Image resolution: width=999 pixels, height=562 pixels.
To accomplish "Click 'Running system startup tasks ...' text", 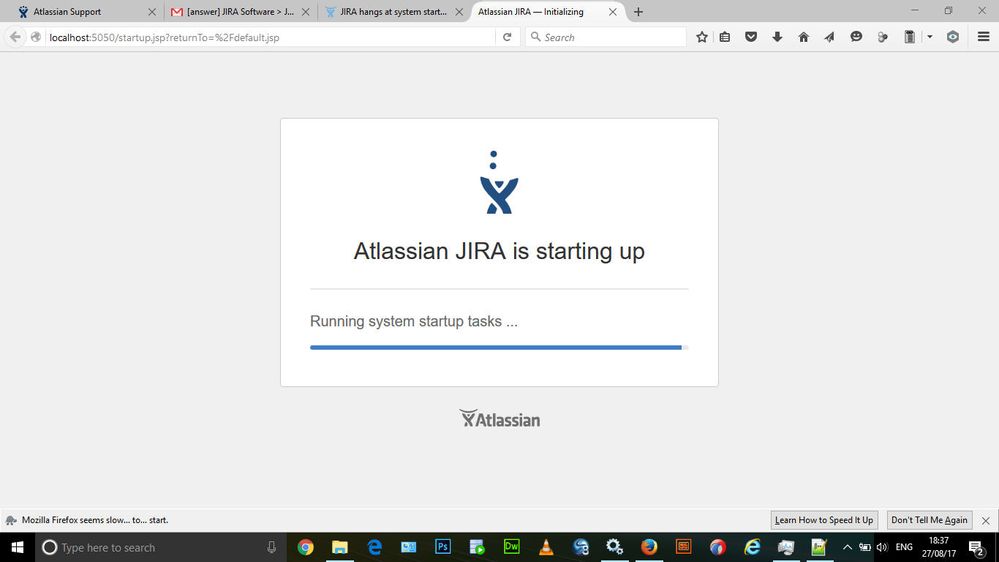I will (413, 321).
